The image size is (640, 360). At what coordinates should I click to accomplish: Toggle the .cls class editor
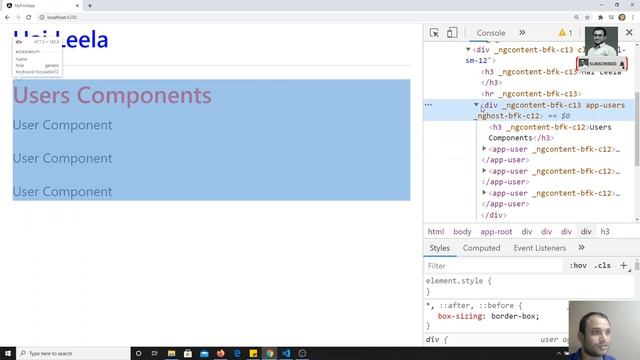602,265
